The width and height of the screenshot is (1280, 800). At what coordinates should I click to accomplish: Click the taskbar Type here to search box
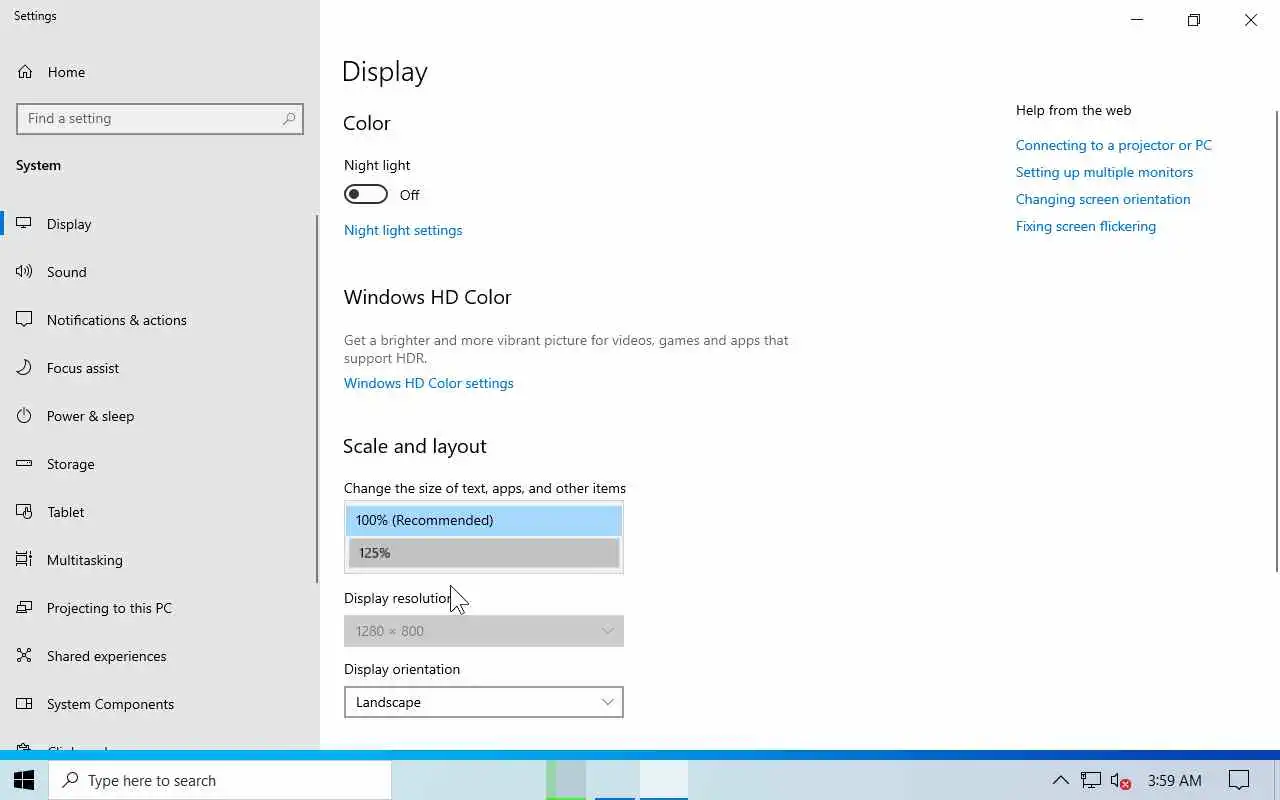click(x=220, y=780)
